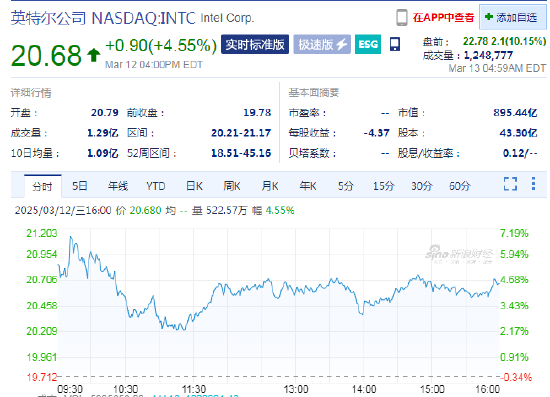Click the 每股收益 value -4.37

(376, 133)
